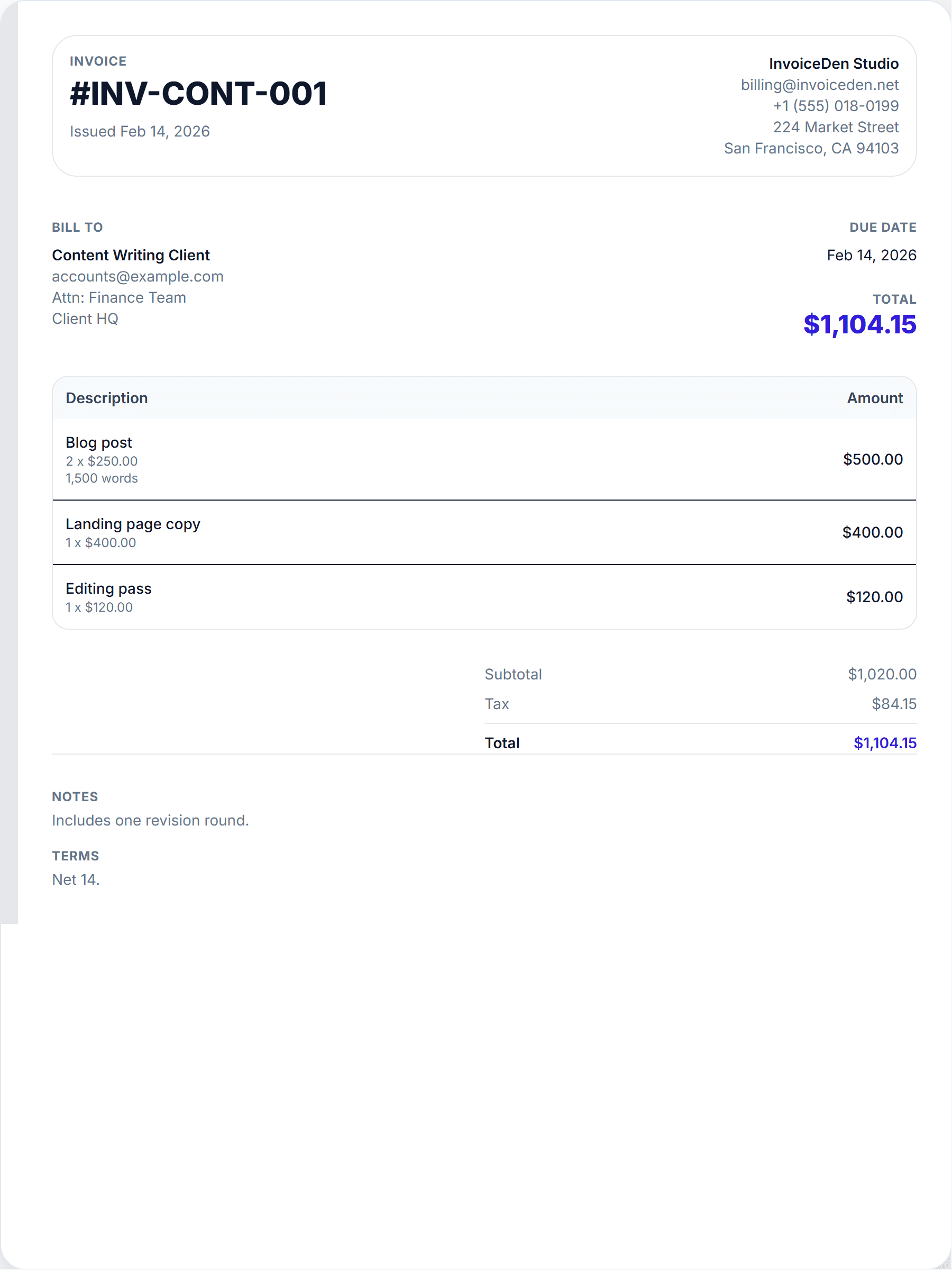Select the Amount column header
This screenshot has height=1270, width=952.
coord(875,398)
